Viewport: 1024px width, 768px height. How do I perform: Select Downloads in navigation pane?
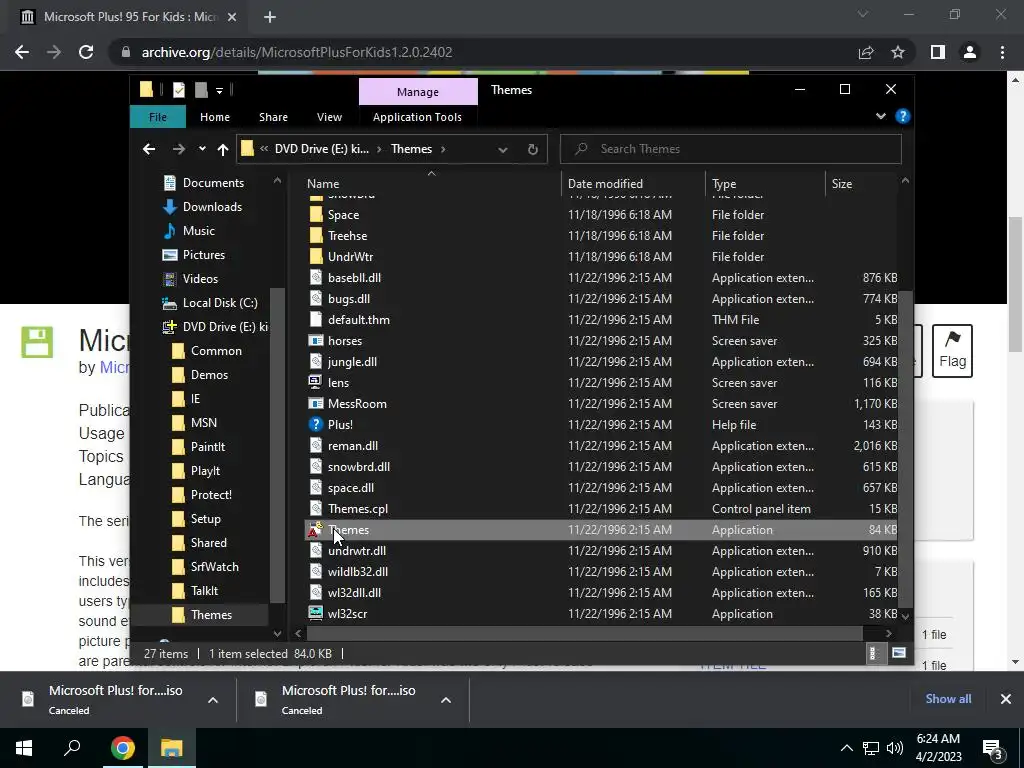pyautogui.click(x=212, y=207)
